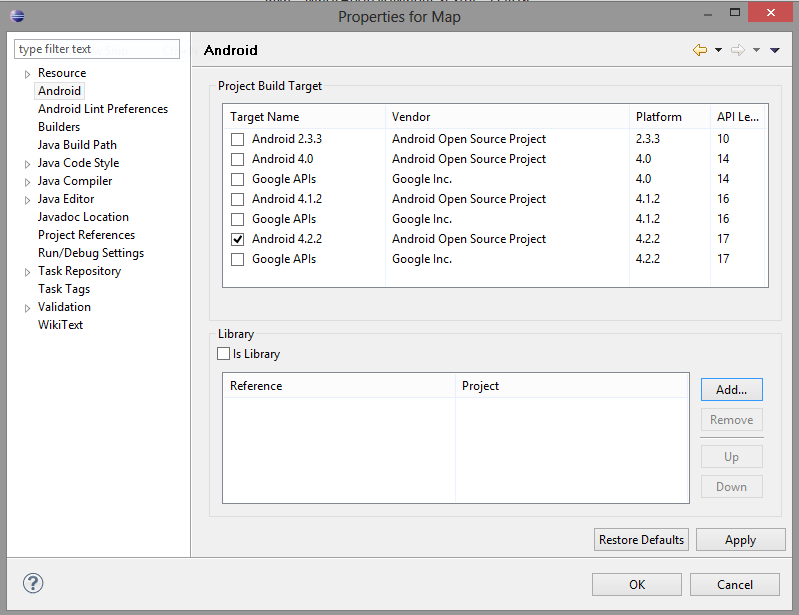Image resolution: width=799 pixels, height=615 pixels.
Task: Click the yellow back navigation arrow
Action: tap(700, 50)
